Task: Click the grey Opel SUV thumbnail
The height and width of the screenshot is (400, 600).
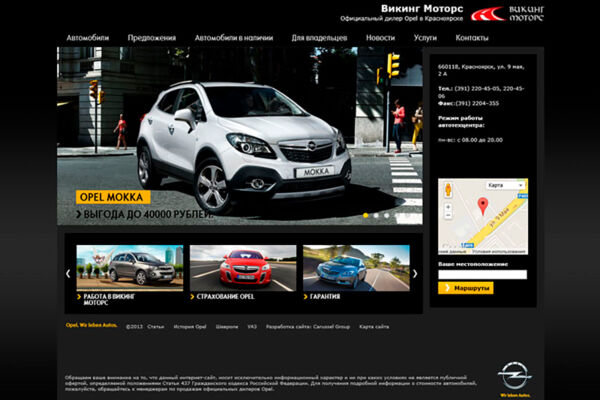Action: pos(130,268)
